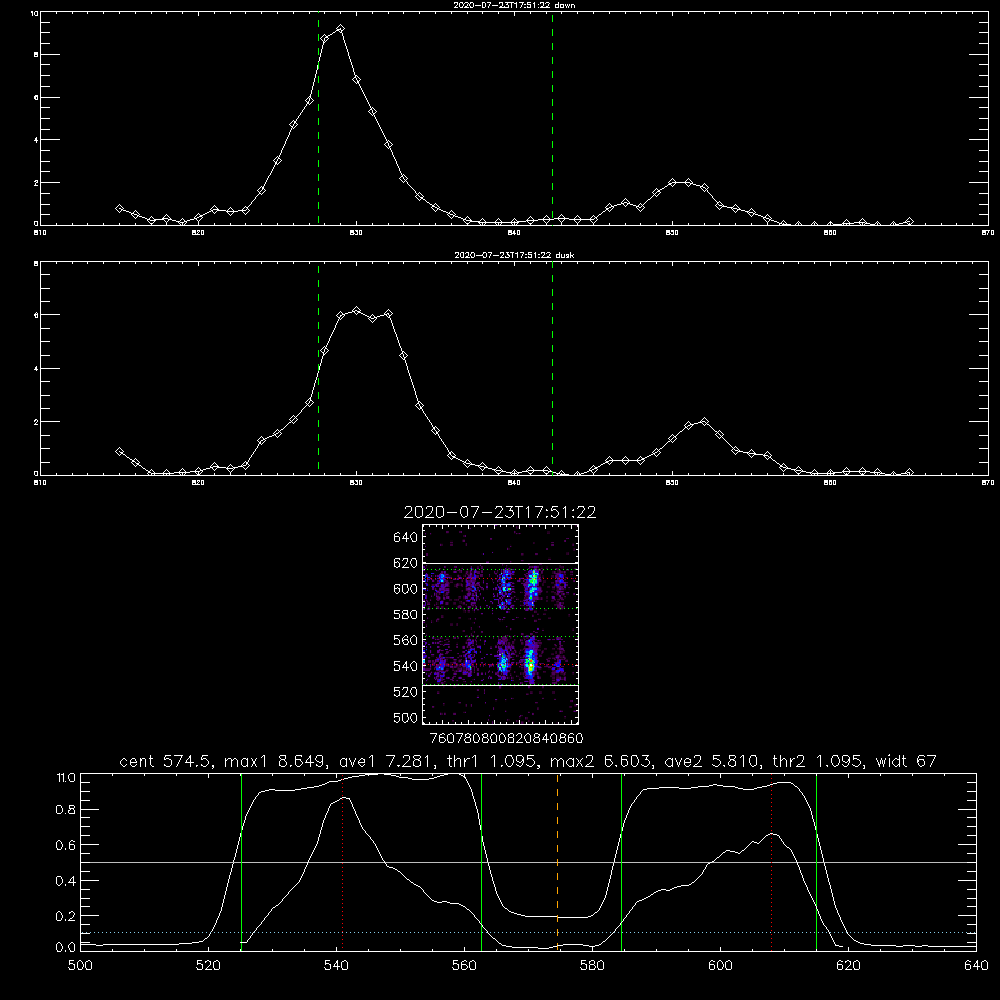Click the red dotted line near 541 in bottom plot
The image size is (1000, 1000).
pos(342,862)
